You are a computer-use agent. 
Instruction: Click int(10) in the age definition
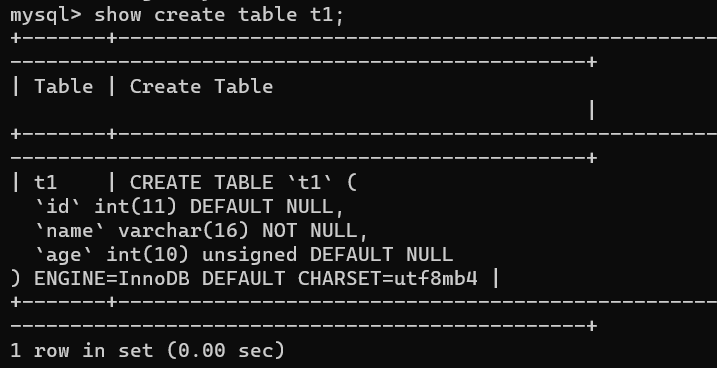pos(147,255)
